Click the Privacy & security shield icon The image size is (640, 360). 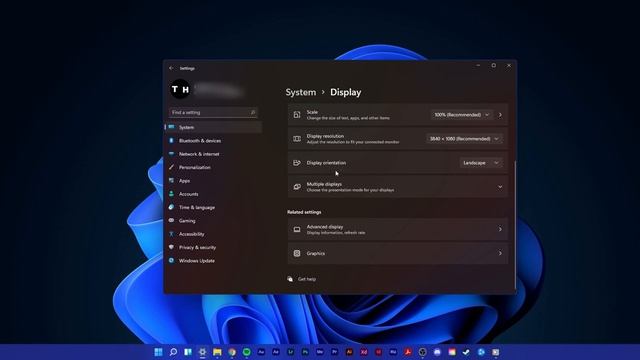(171, 247)
